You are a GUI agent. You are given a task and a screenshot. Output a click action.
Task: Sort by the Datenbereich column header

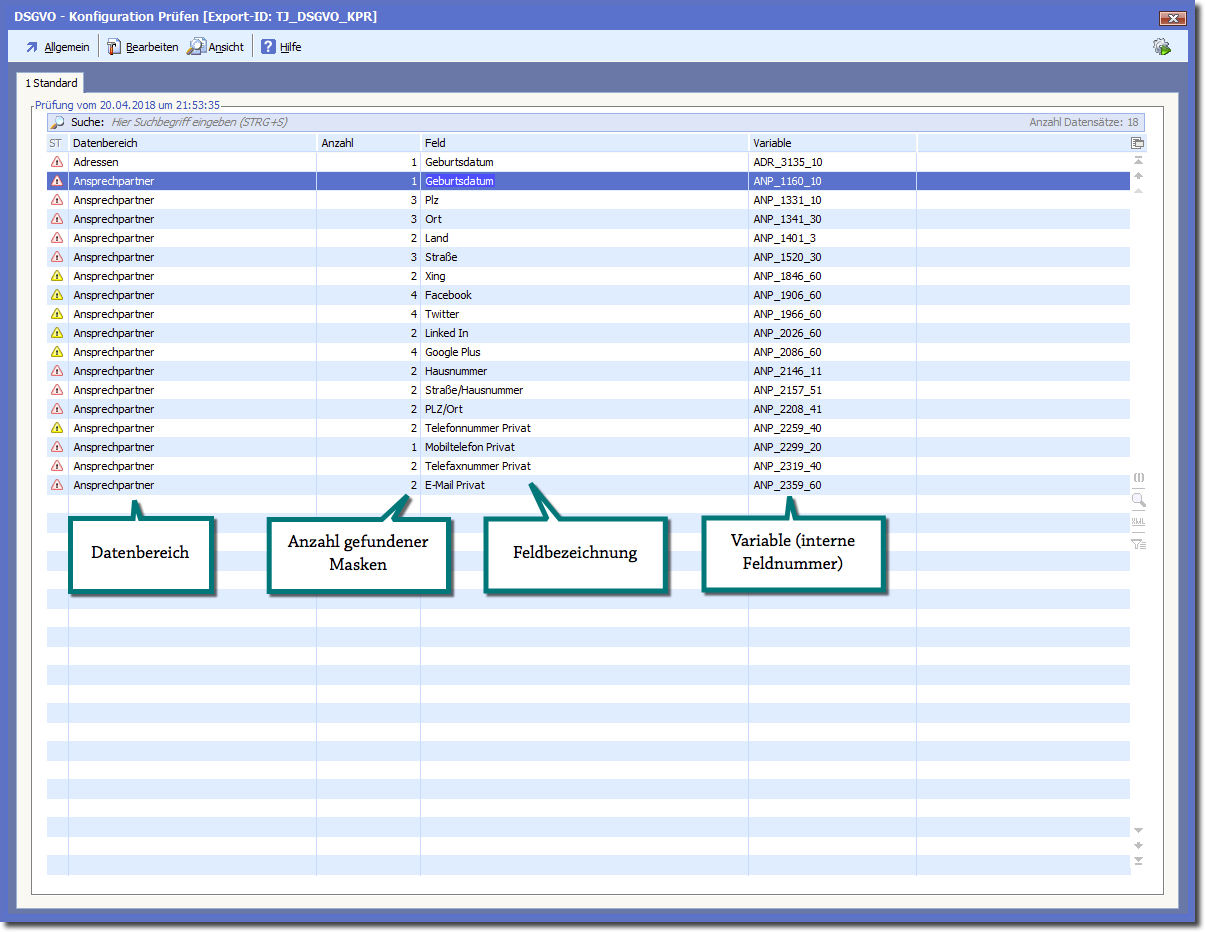click(190, 143)
